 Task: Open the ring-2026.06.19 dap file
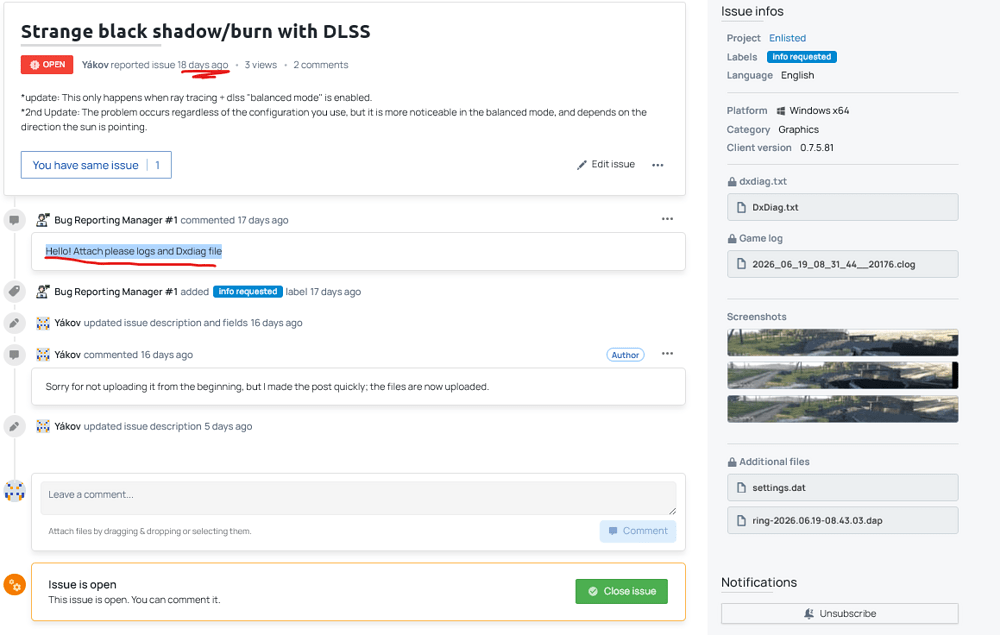[x=842, y=520]
